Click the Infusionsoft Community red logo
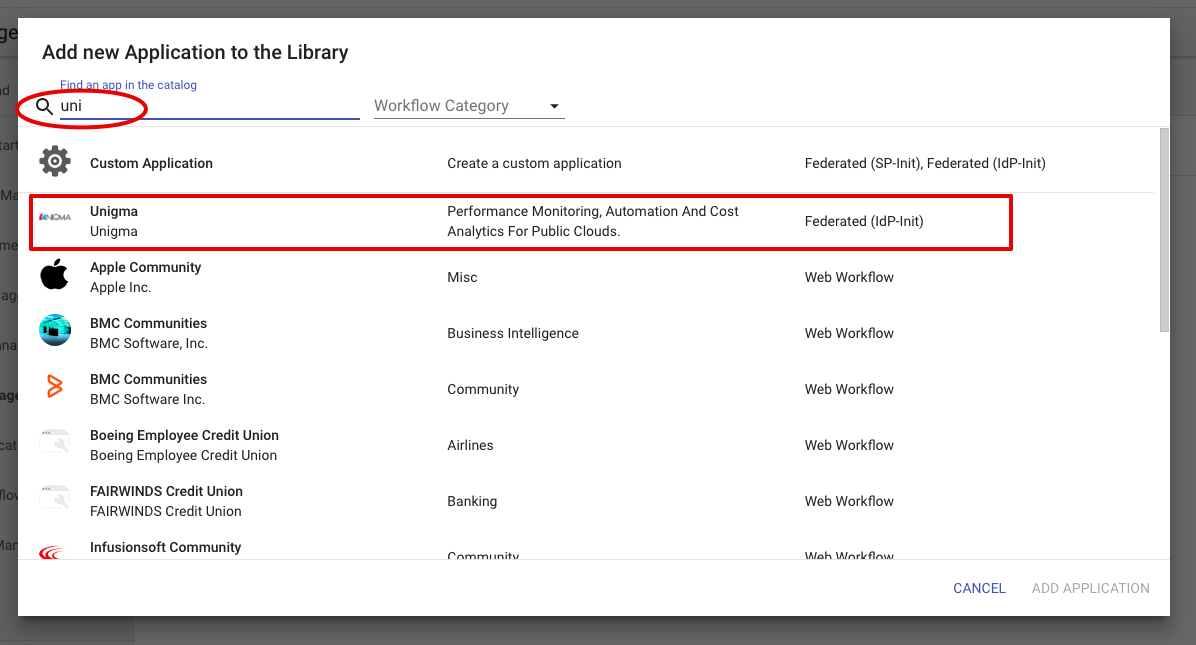This screenshot has width=1196, height=645. tap(52, 552)
